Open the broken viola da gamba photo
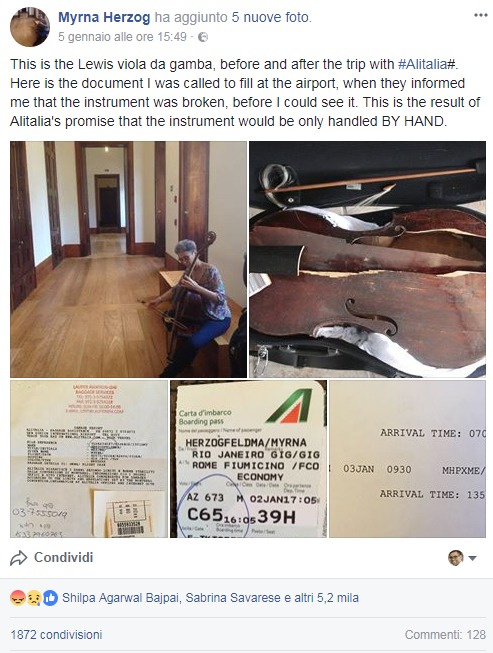The width and height of the screenshot is (493, 653). click(x=367, y=259)
